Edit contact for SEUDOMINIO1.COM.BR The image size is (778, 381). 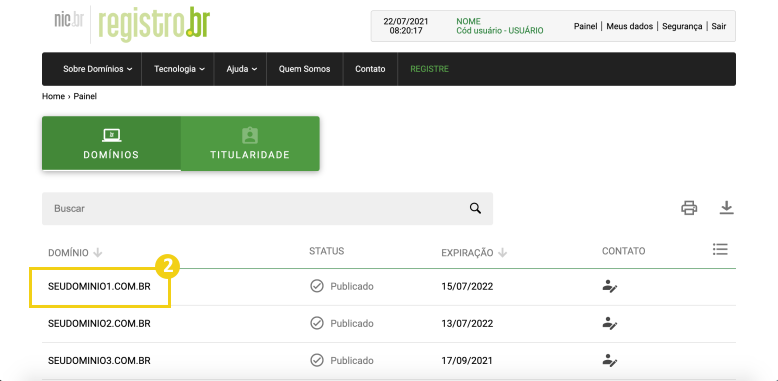point(609,286)
